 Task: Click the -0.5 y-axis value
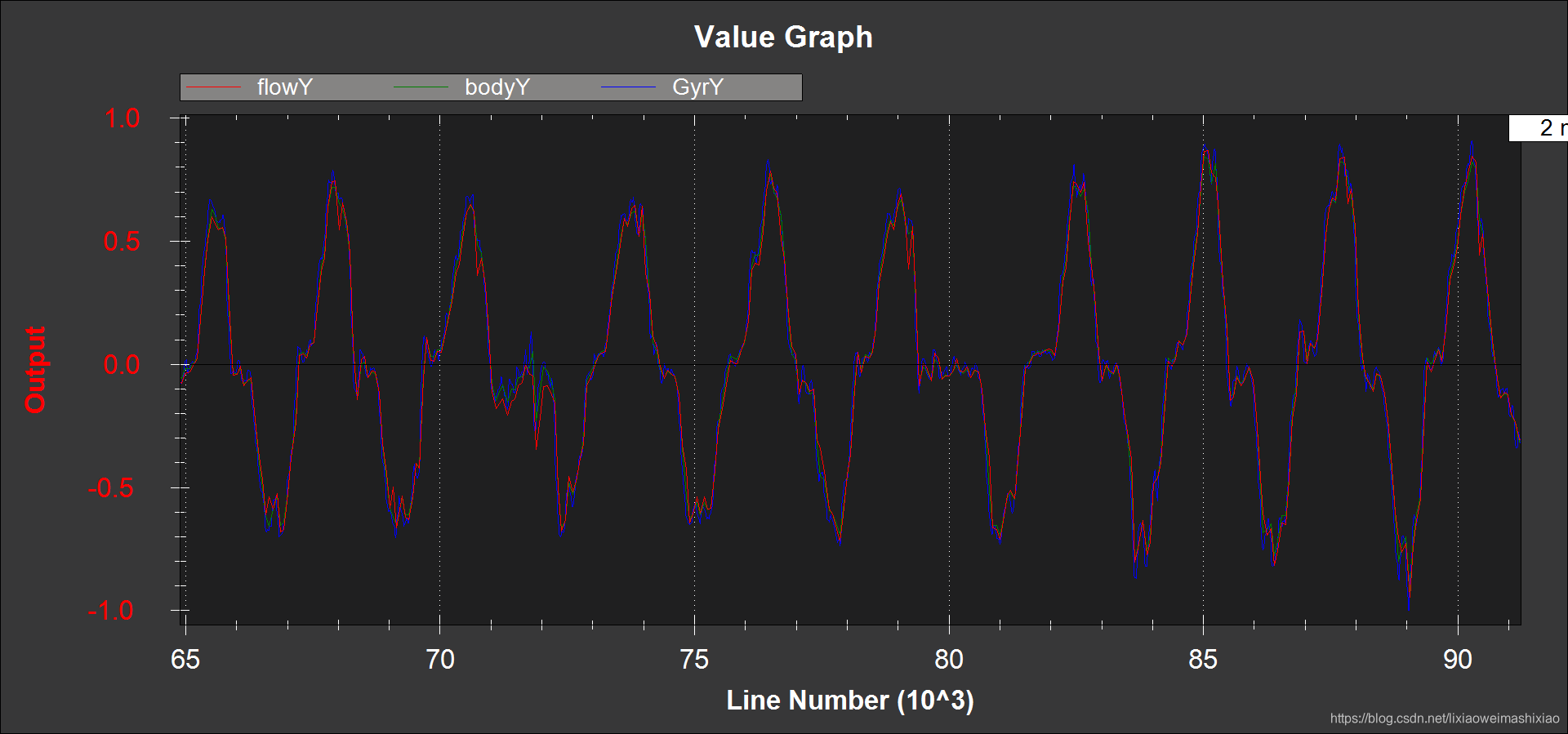click(x=111, y=488)
